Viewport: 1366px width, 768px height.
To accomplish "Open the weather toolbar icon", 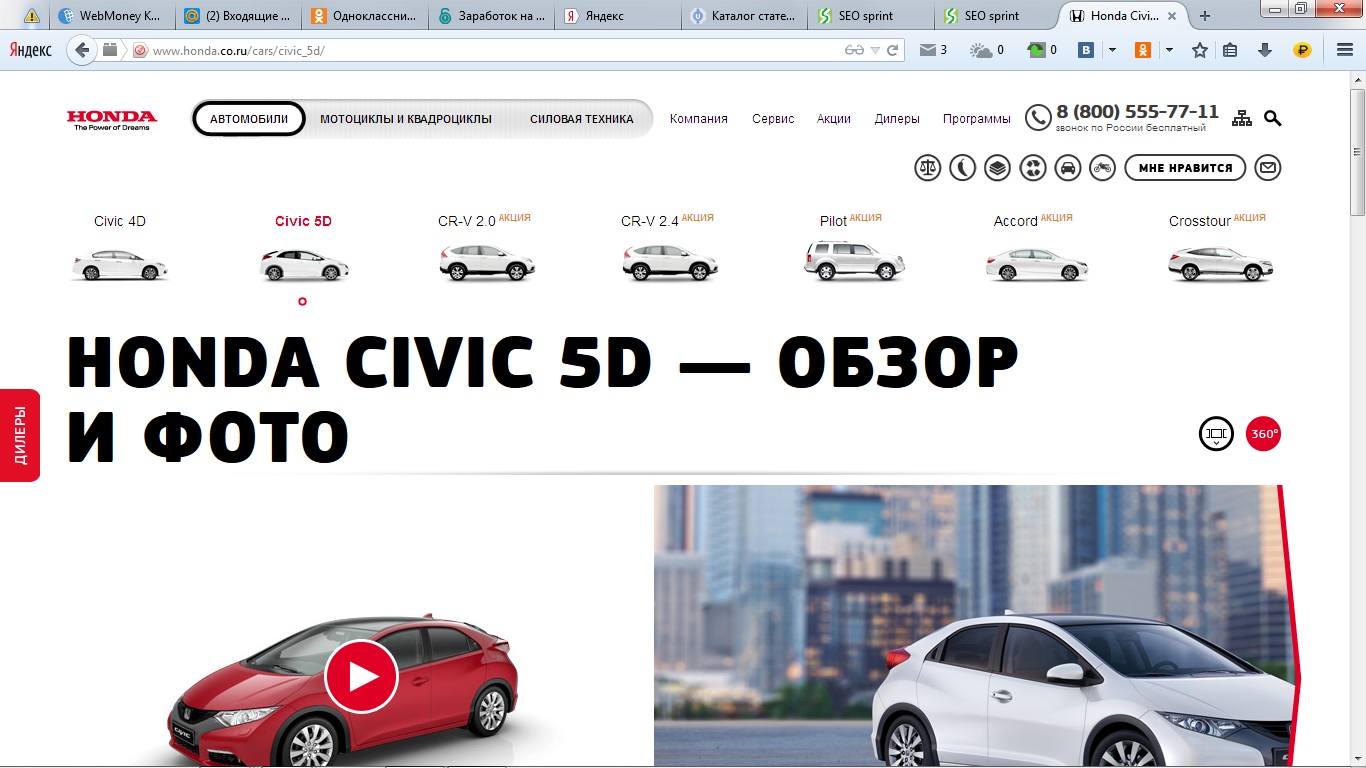I will coord(987,50).
